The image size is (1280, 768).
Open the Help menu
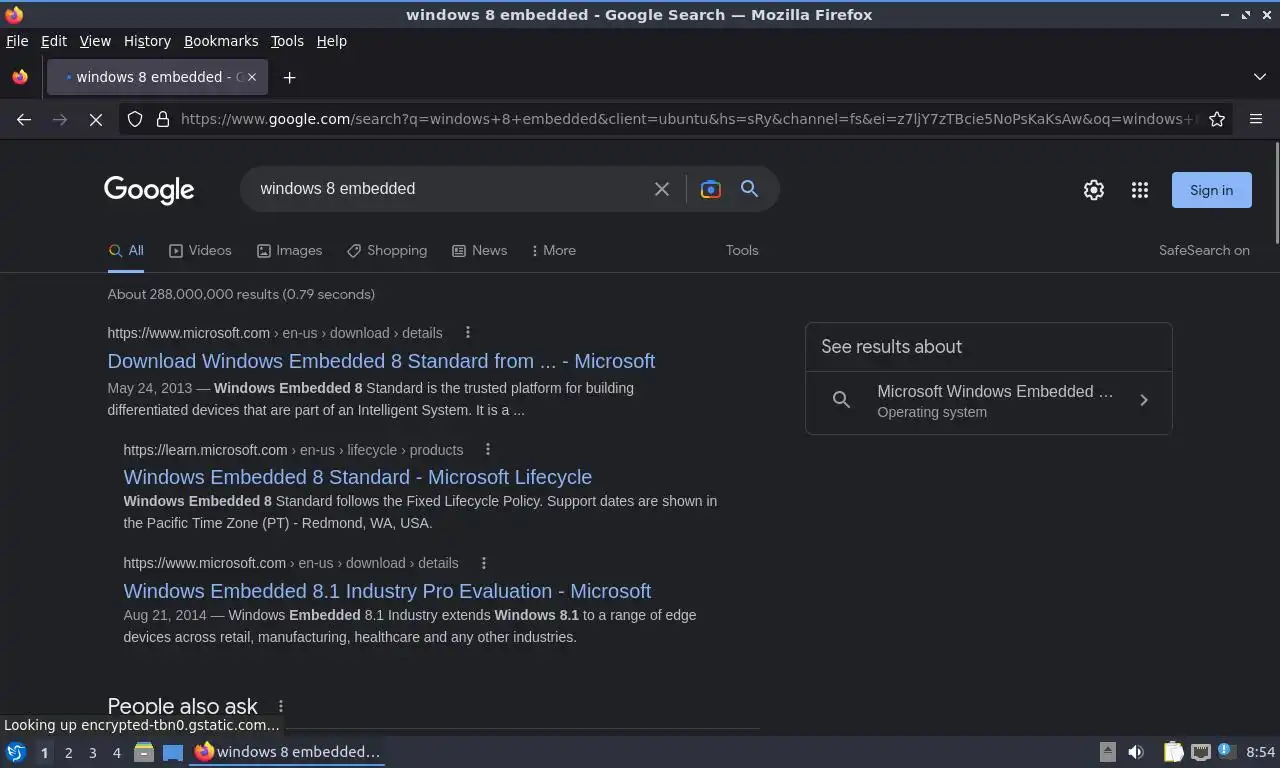(x=331, y=41)
